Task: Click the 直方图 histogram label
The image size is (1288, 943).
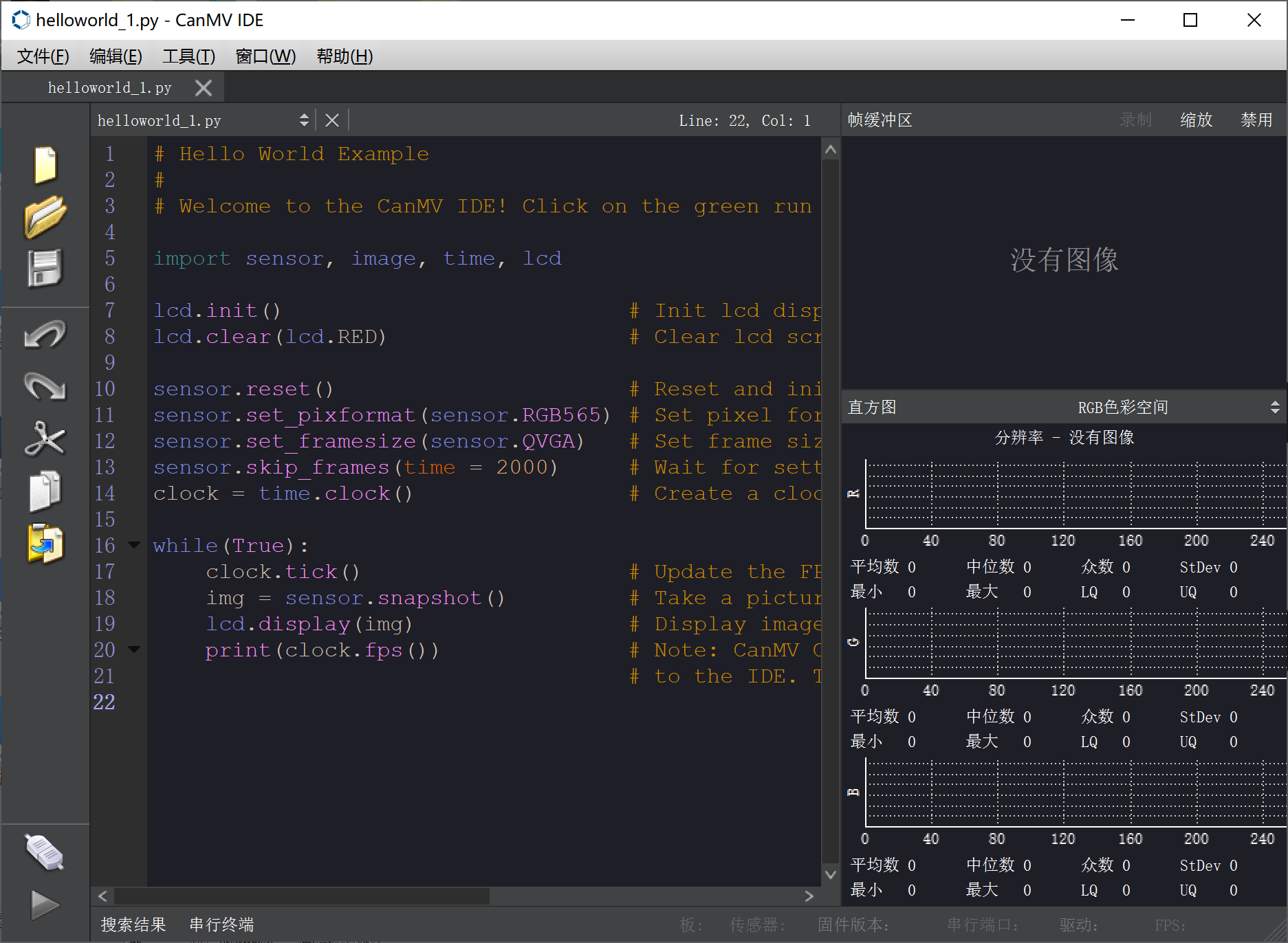Action: pyautogui.click(x=872, y=408)
